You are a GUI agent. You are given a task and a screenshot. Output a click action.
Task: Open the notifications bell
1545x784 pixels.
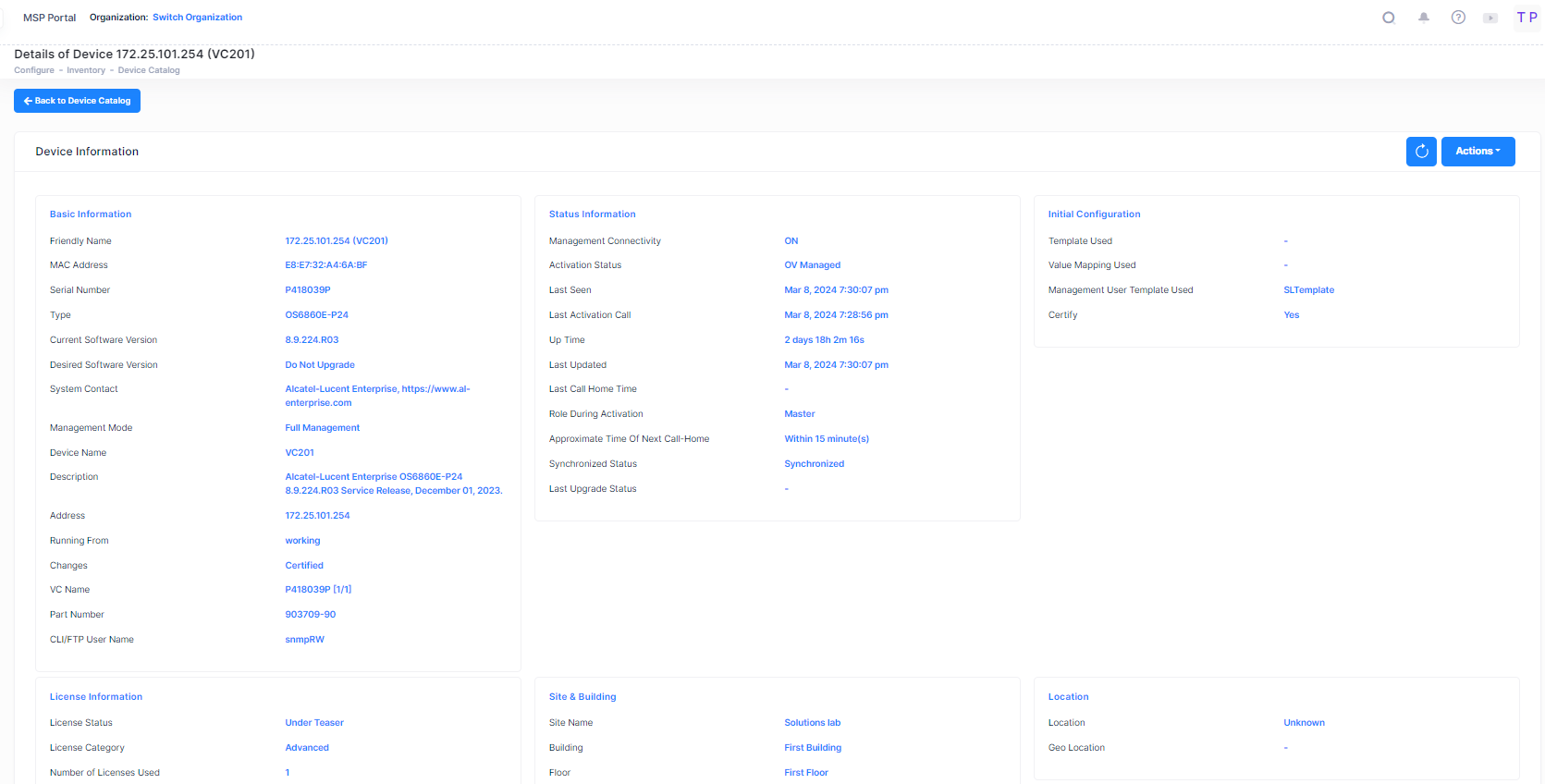tap(1424, 18)
